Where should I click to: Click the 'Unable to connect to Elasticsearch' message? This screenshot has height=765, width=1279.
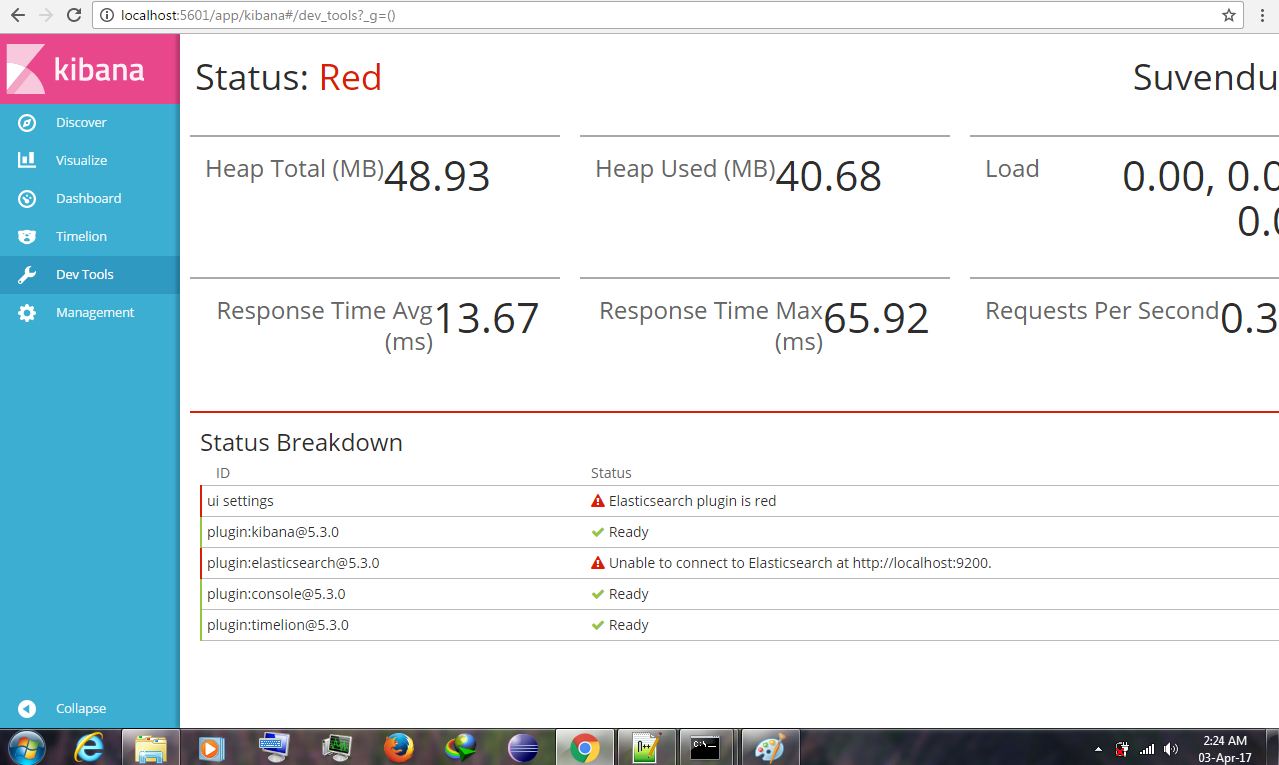800,563
